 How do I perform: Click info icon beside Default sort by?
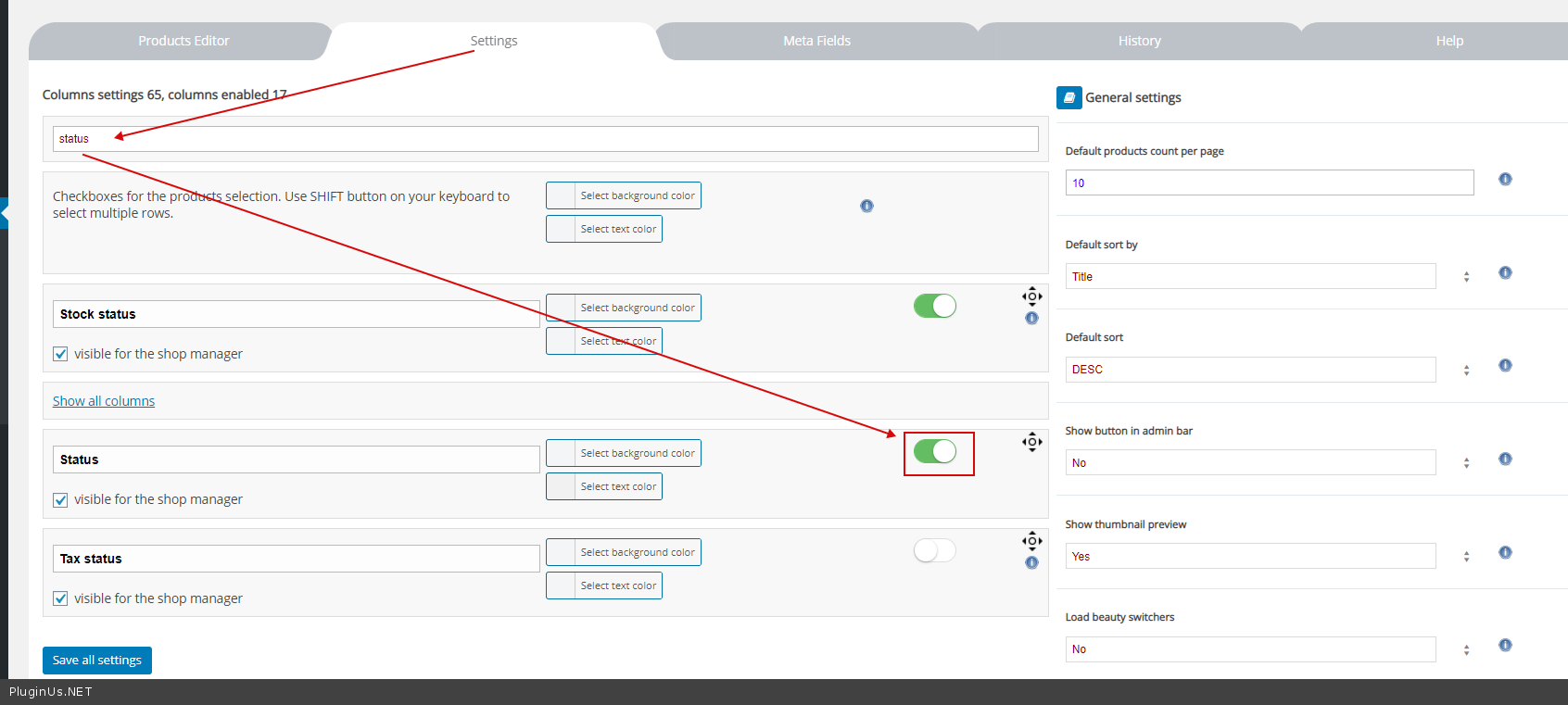coord(1505,272)
